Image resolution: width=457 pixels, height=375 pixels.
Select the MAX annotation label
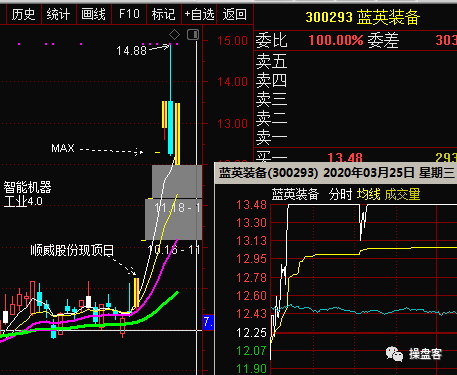pyautogui.click(x=63, y=148)
